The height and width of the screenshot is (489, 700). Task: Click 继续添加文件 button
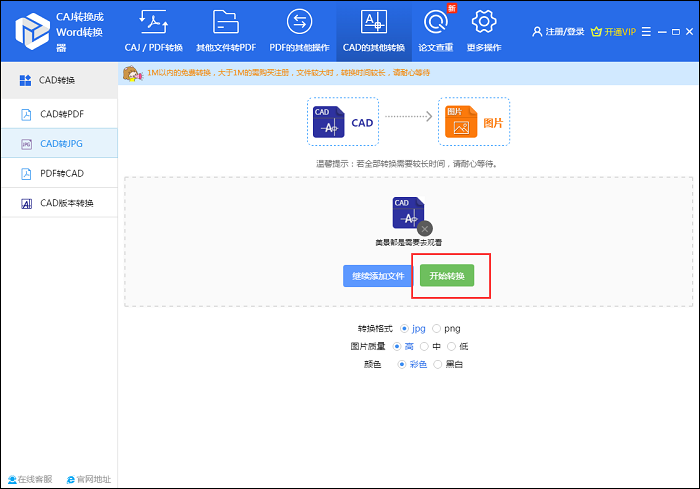(x=376, y=275)
